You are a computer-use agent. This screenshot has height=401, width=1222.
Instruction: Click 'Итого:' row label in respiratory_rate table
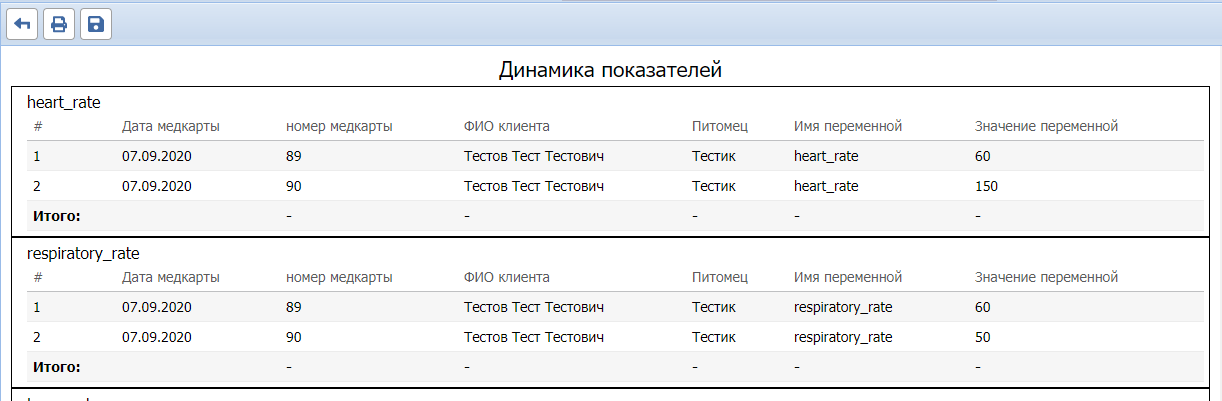point(57,367)
